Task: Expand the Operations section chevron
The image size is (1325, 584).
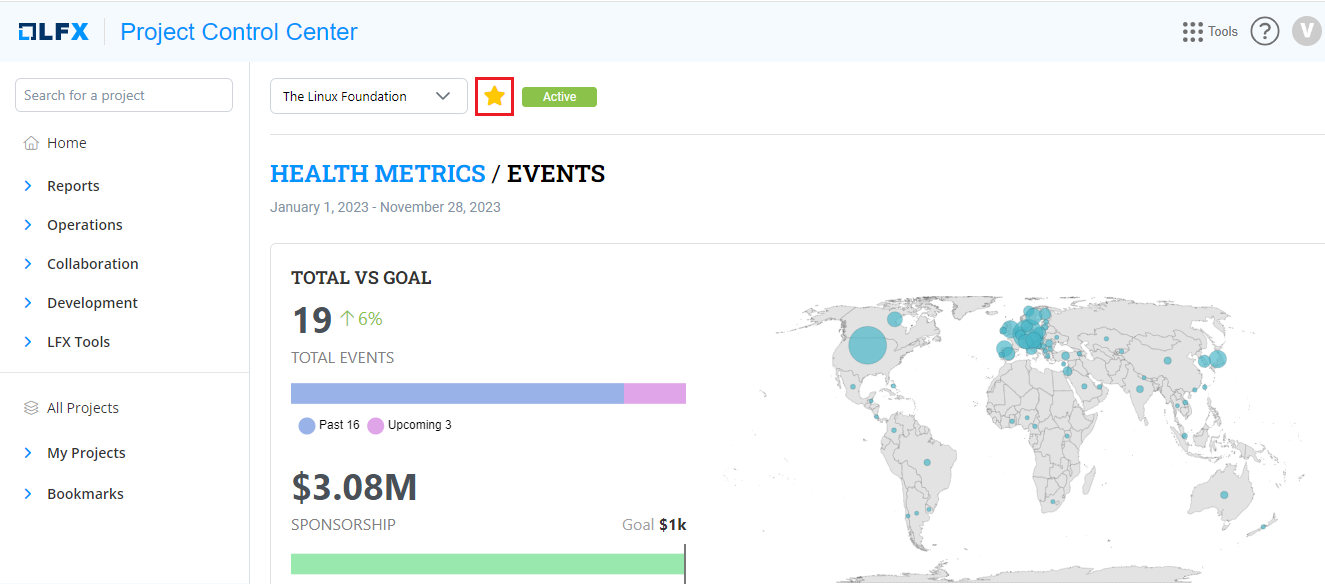Action: coord(28,225)
